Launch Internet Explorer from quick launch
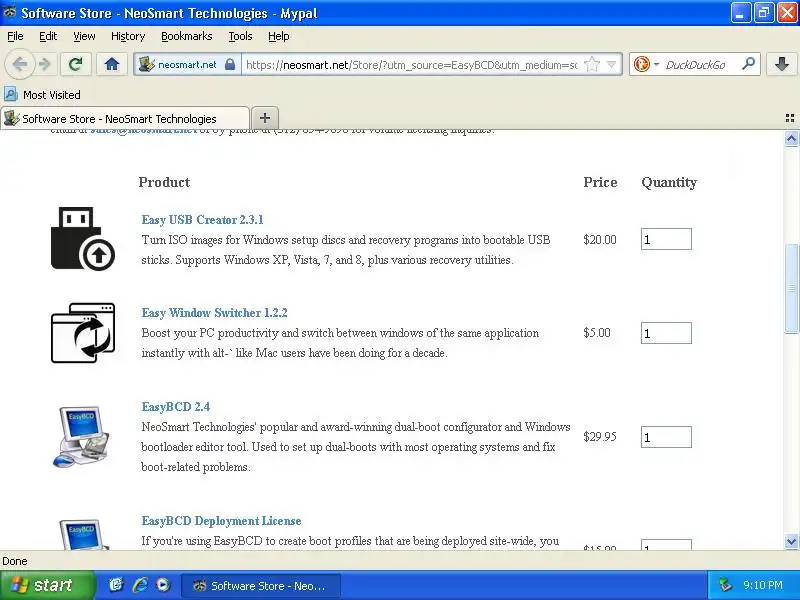Screen dimensions: 800x600 [x=140, y=585]
